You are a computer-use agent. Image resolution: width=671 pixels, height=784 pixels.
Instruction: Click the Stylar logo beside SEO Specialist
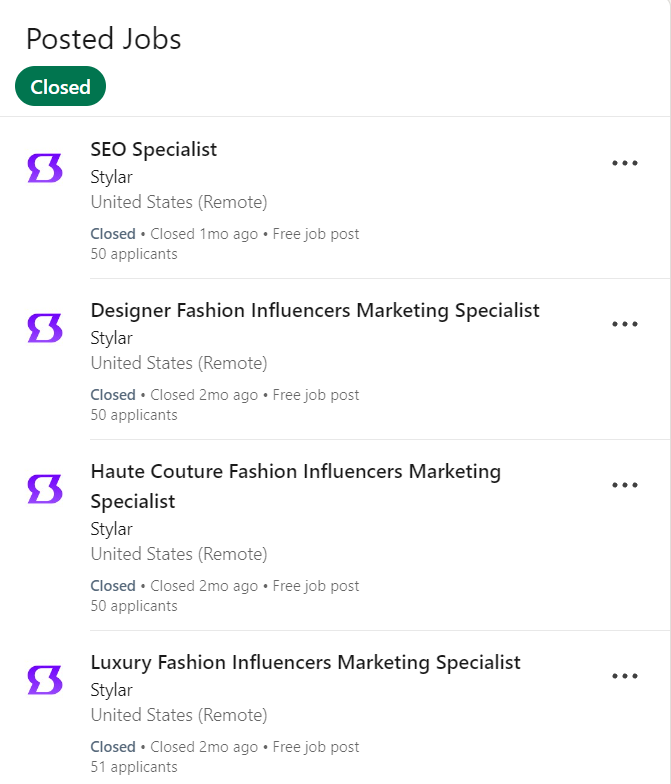click(45, 168)
